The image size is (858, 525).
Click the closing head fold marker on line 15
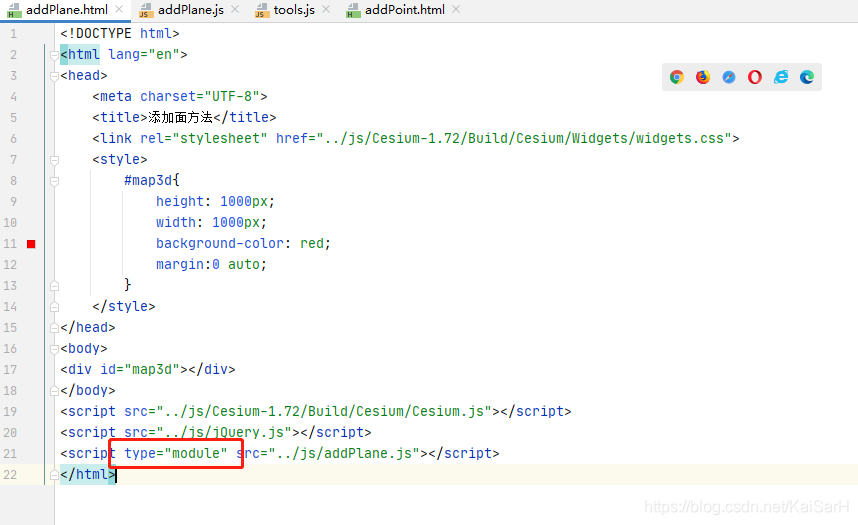(x=54, y=328)
